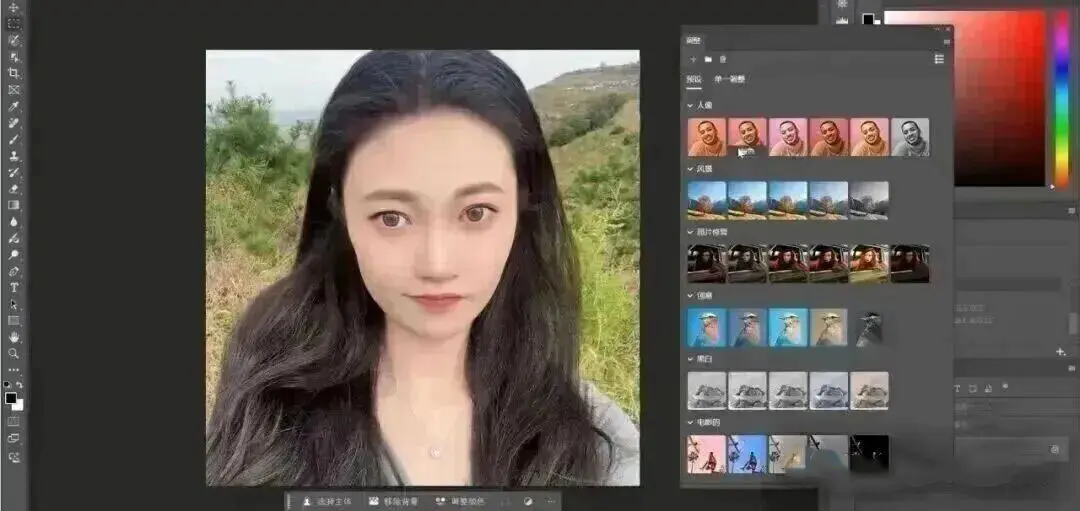Apply the grayscale portrait preset thumbnail

(x=910, y=137)
